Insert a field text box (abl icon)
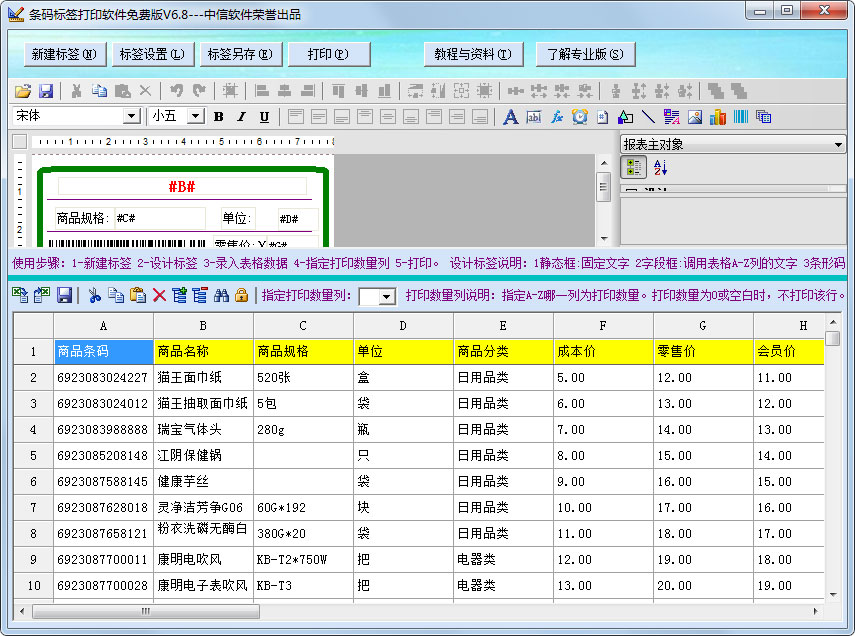This screenshot has height=636, width=855. tap(534, 117)
